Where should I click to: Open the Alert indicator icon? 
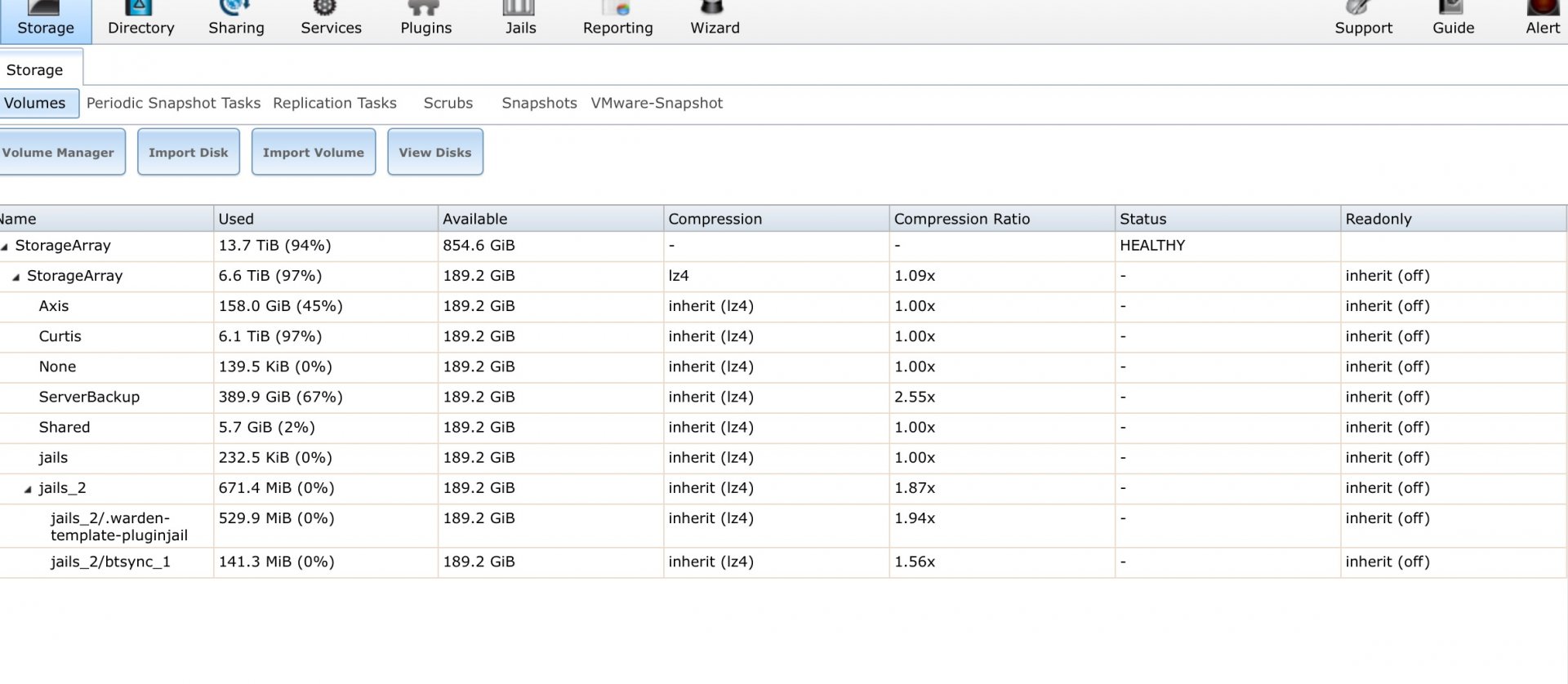[1542, 10]
